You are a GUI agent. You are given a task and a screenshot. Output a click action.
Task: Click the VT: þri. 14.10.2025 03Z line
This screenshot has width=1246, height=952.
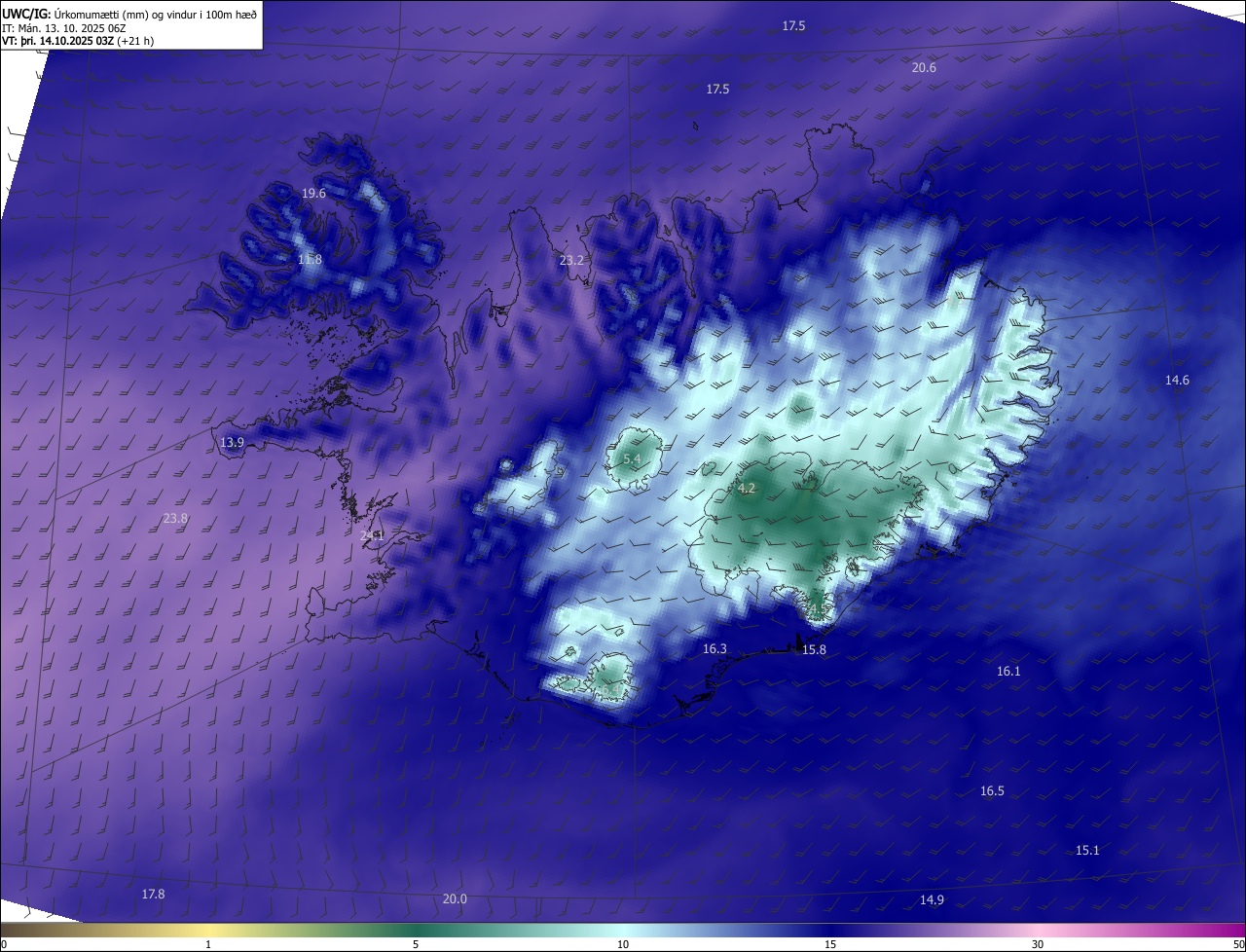pyautogui.click(x=78, y=41)
